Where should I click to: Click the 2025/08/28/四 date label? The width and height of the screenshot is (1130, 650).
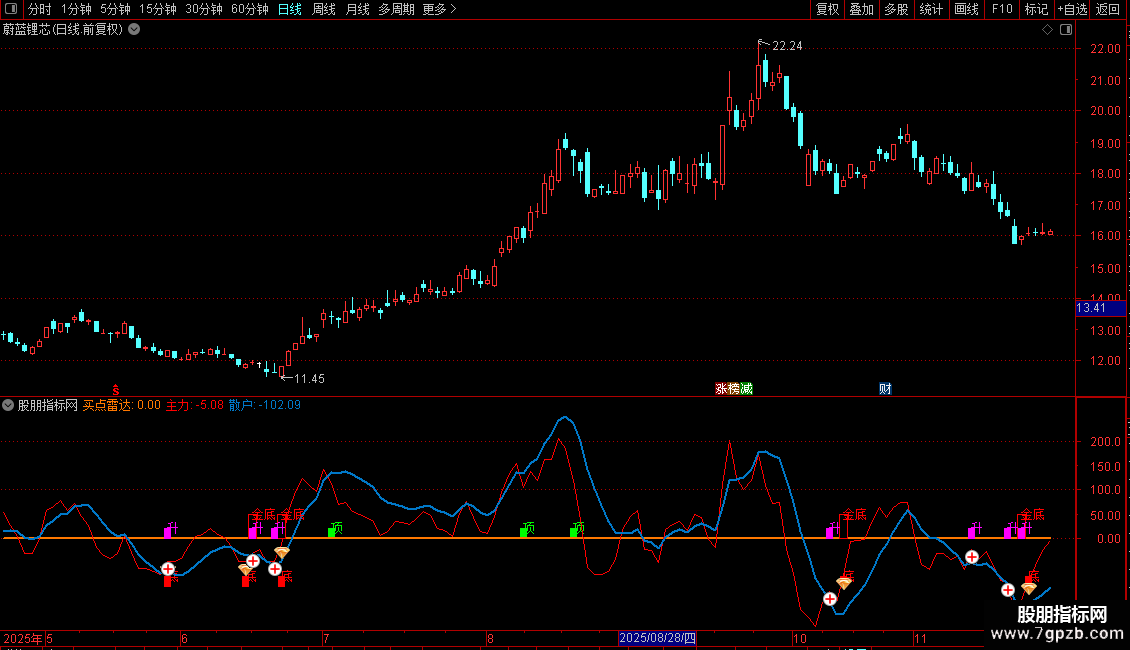coord(657,638)
